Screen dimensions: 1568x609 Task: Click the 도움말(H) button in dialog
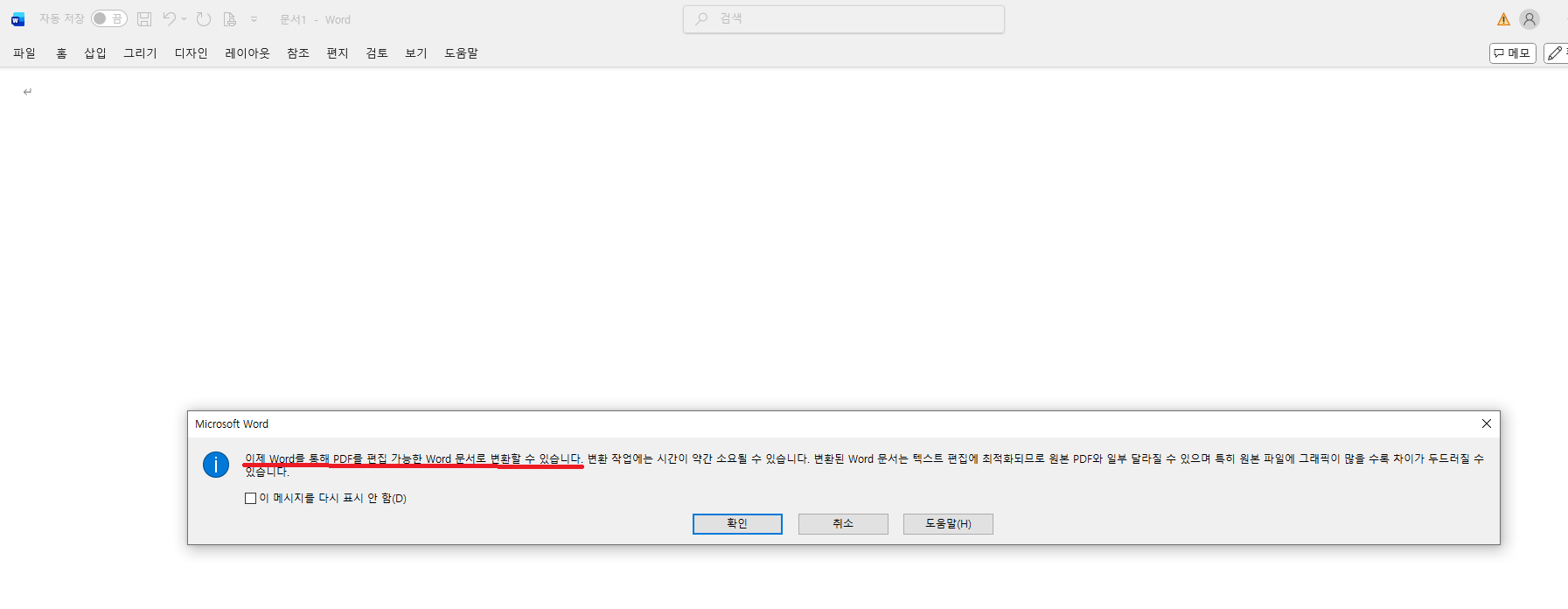948,523
